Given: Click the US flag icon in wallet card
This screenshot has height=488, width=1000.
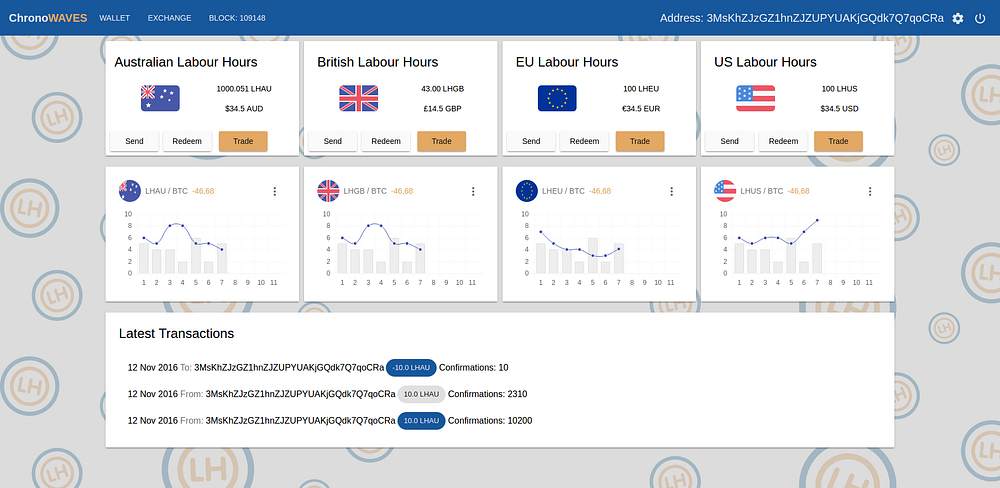Looking at the screenshot, I should (755, 98).
